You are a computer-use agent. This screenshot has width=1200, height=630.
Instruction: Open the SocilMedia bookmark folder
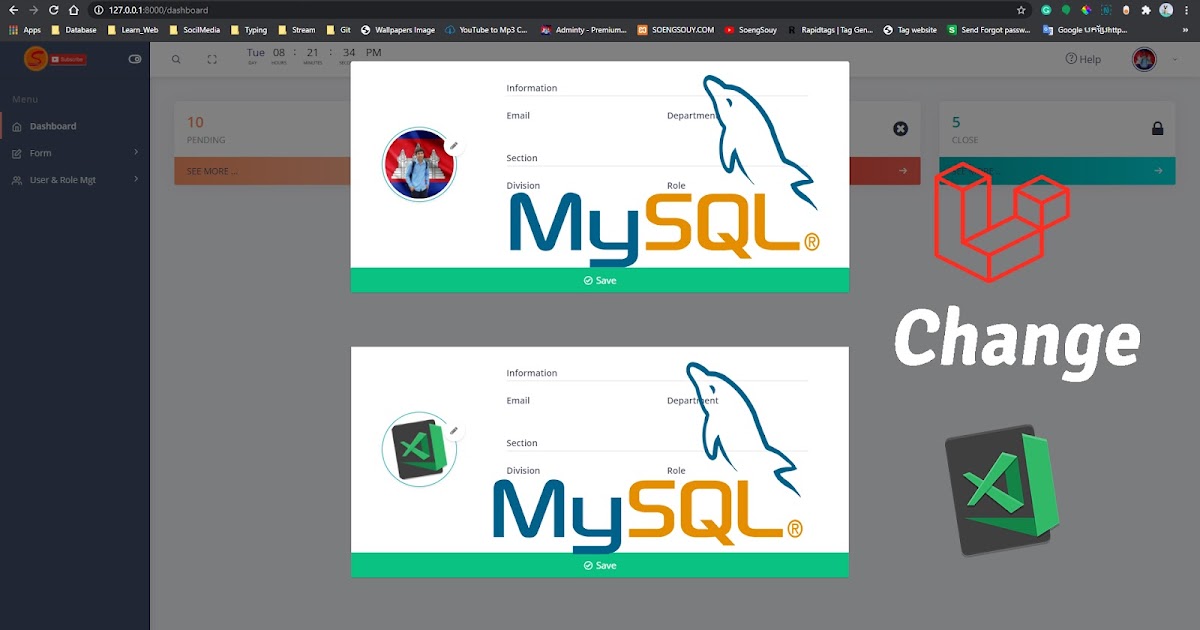[194, 30]
